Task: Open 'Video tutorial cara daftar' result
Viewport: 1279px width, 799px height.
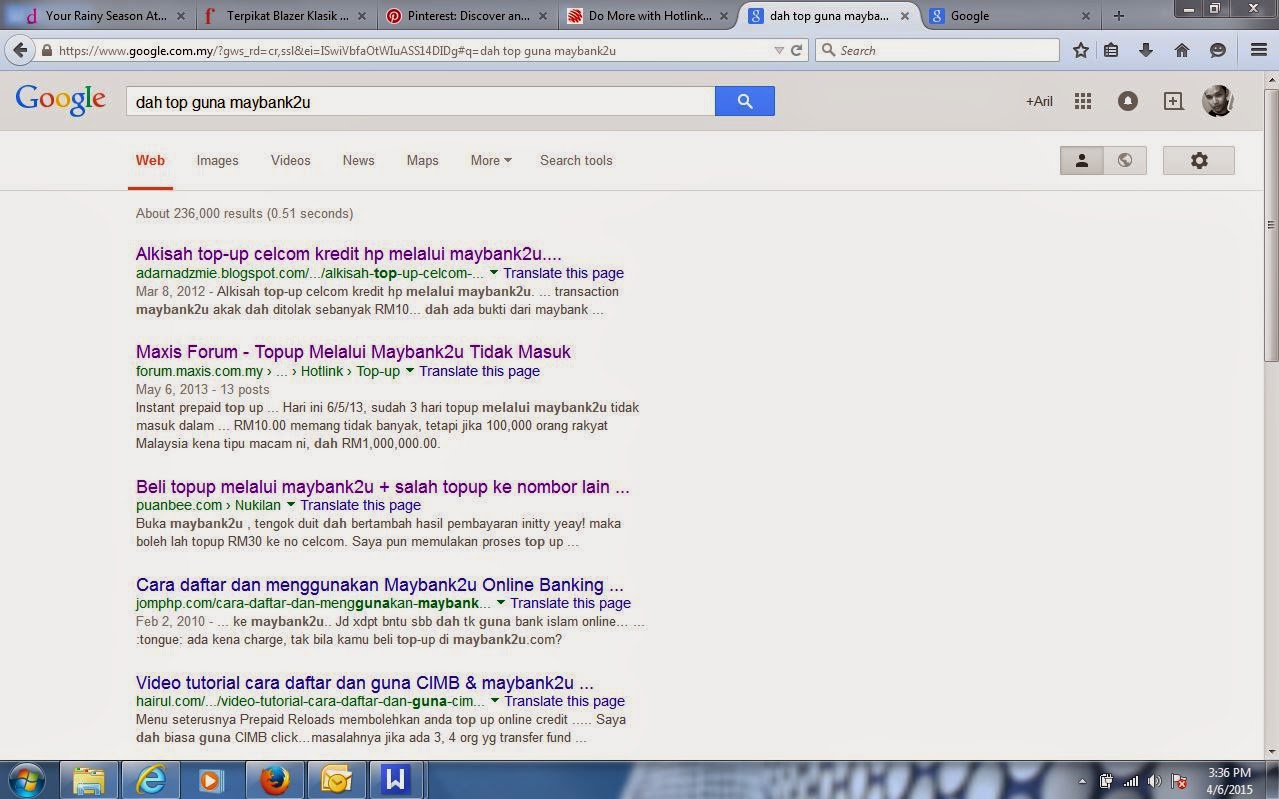Action: pos(365,683)
